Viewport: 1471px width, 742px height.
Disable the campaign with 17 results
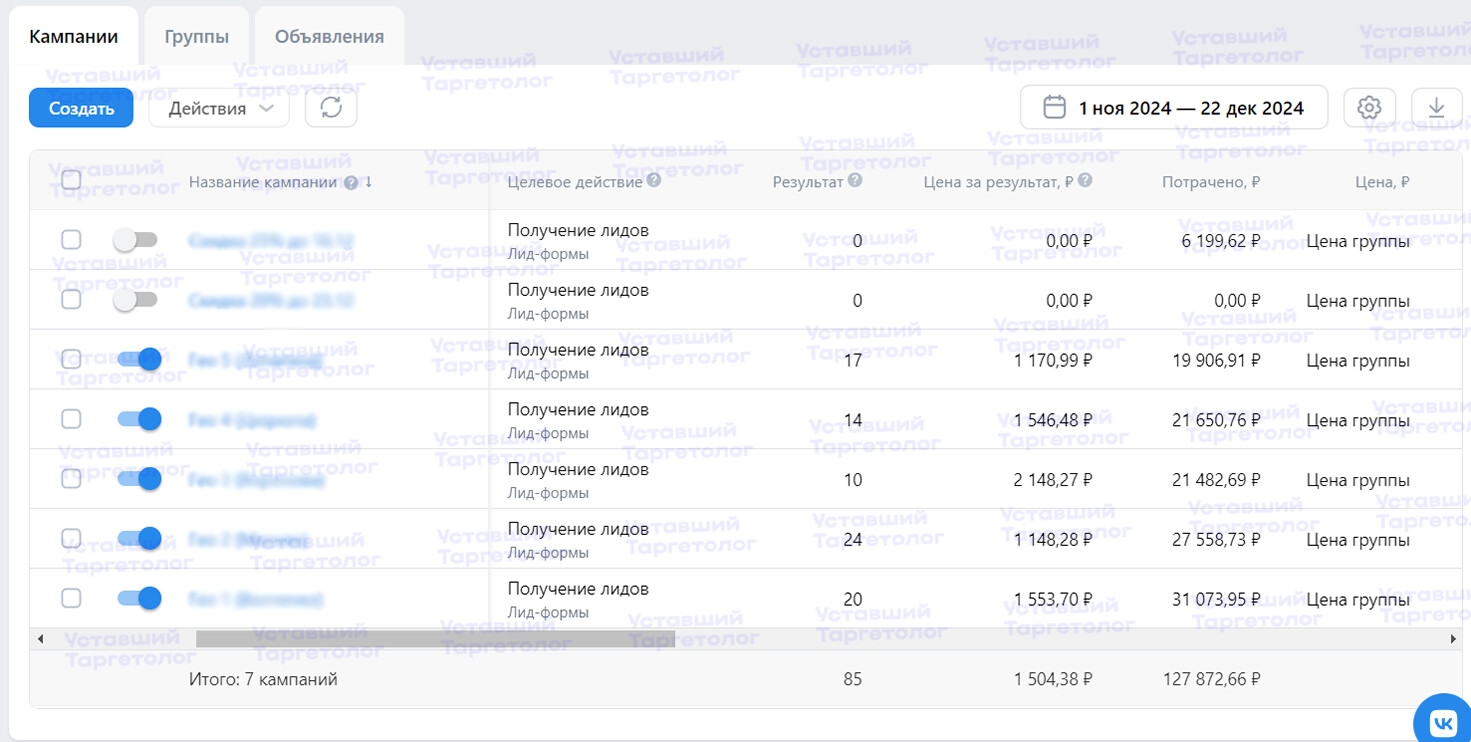click(x=139, y=359)
